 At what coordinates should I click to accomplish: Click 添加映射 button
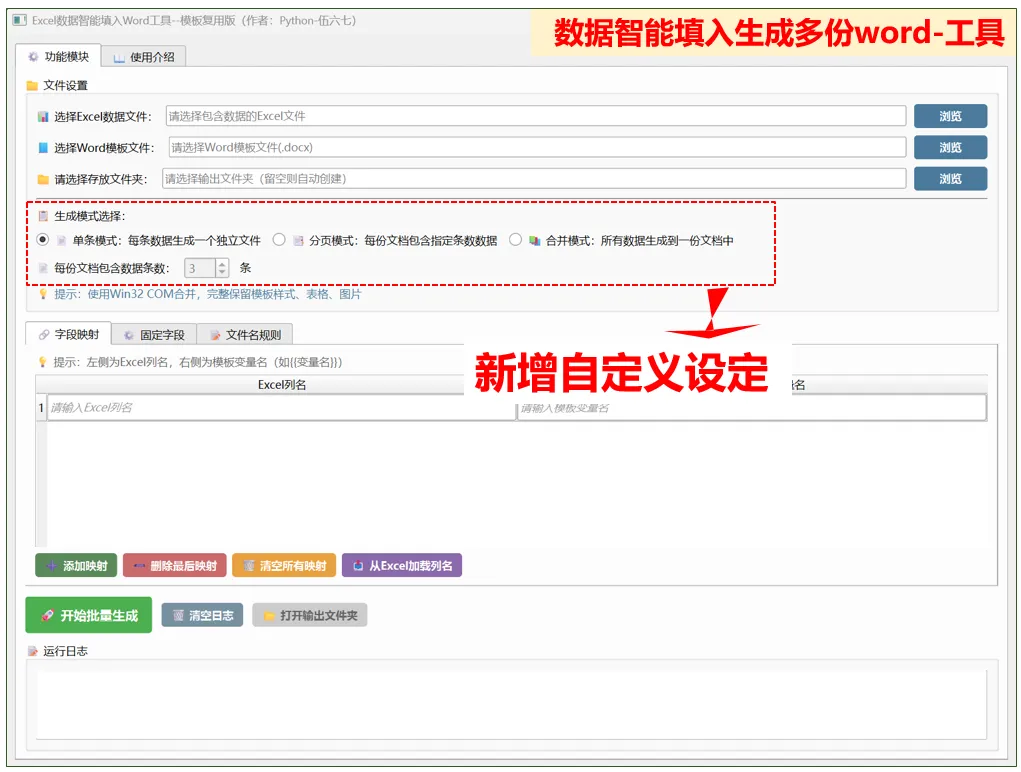(76, 566)
